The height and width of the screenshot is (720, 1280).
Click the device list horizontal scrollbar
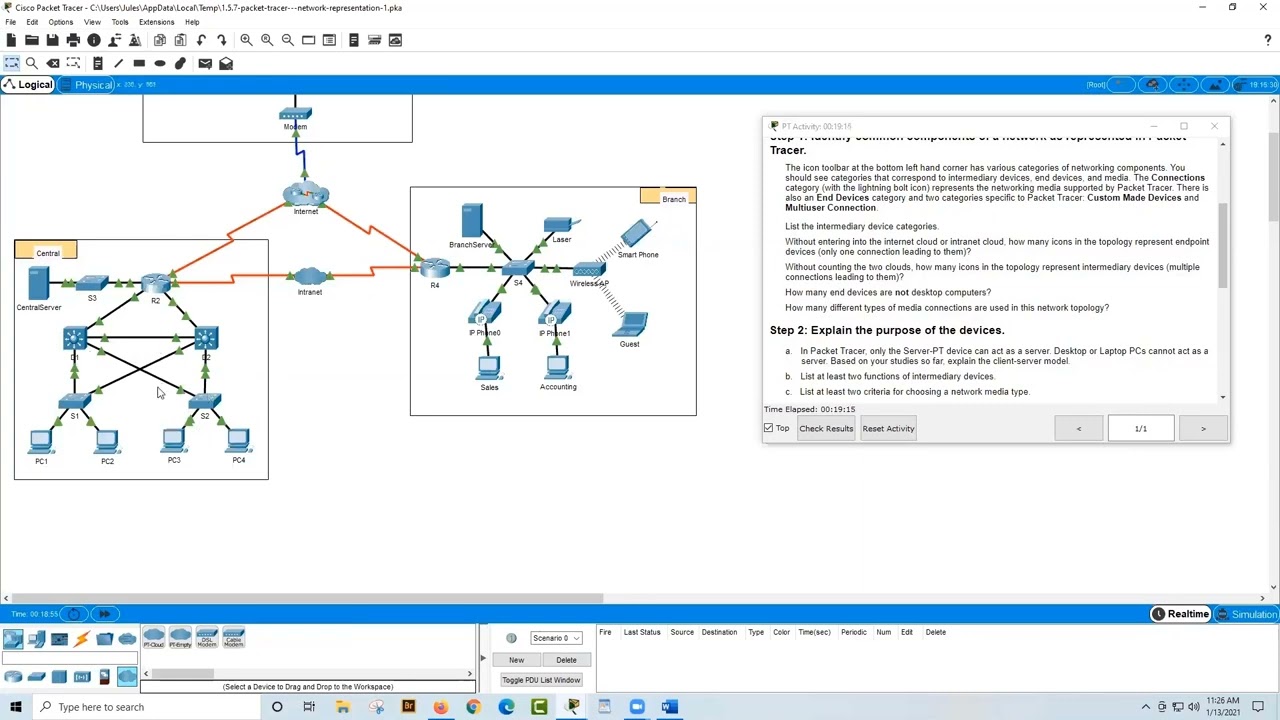tap(182, 674)
